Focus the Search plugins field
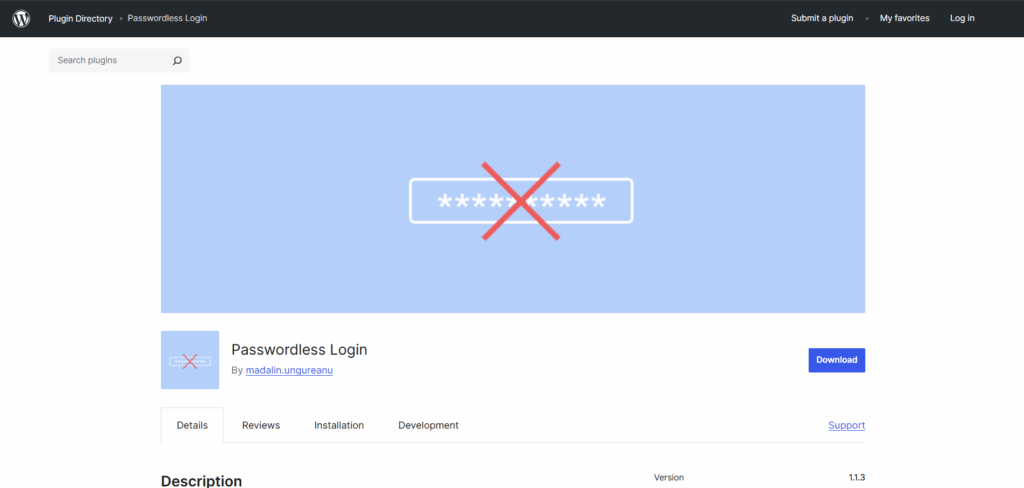Viewport: 1024px width, 488px height. (x=119, y=60)
